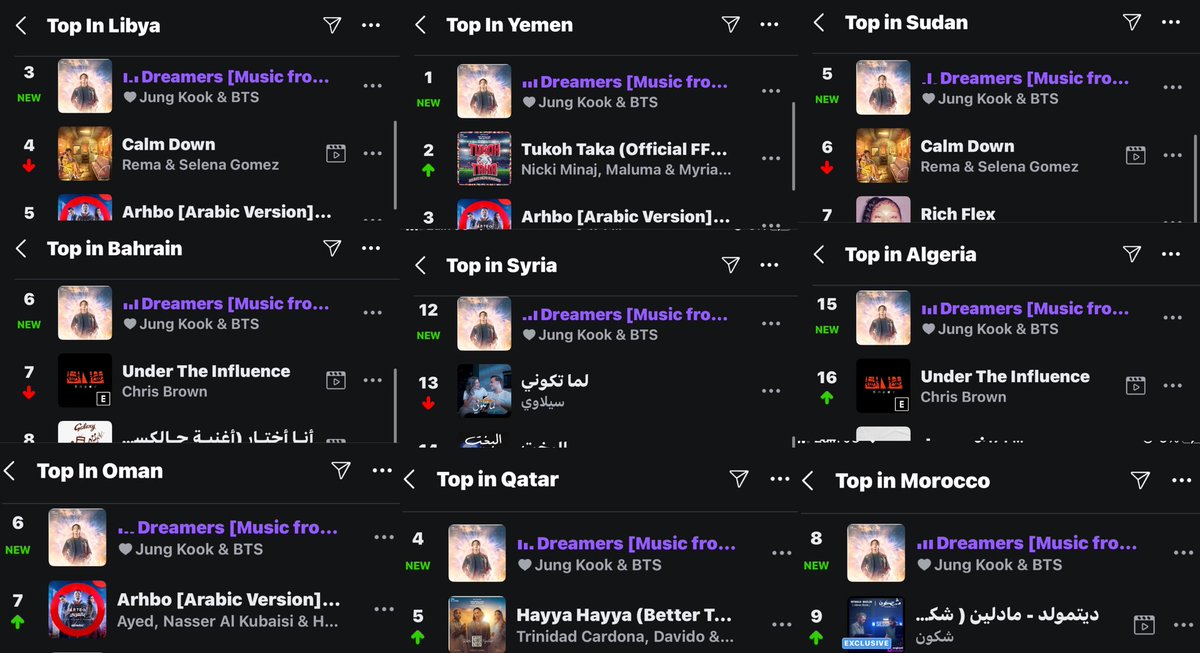Tap the share icon in Top in Bahrain

(x=332, y=248)
